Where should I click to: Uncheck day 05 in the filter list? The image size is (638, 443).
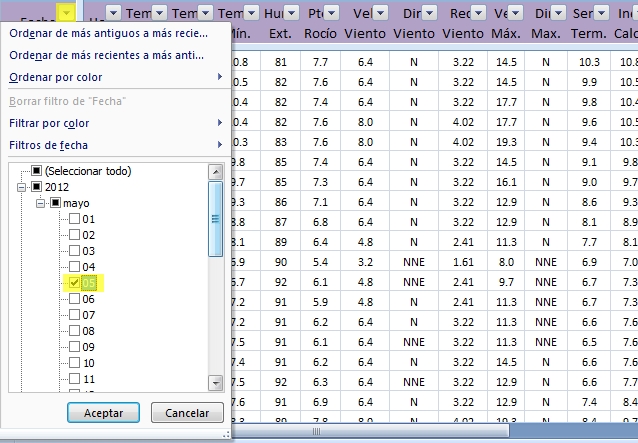point(74,283)
